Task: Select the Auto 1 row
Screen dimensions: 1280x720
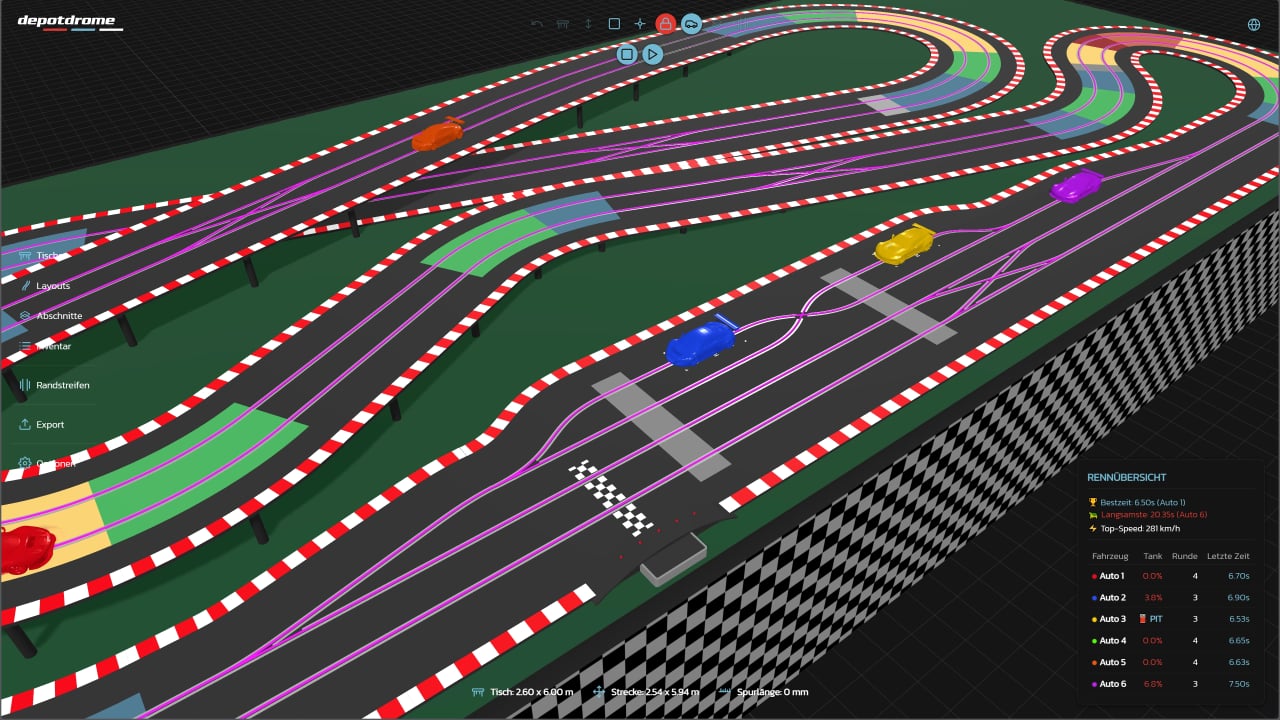Action: (1171, 576)
